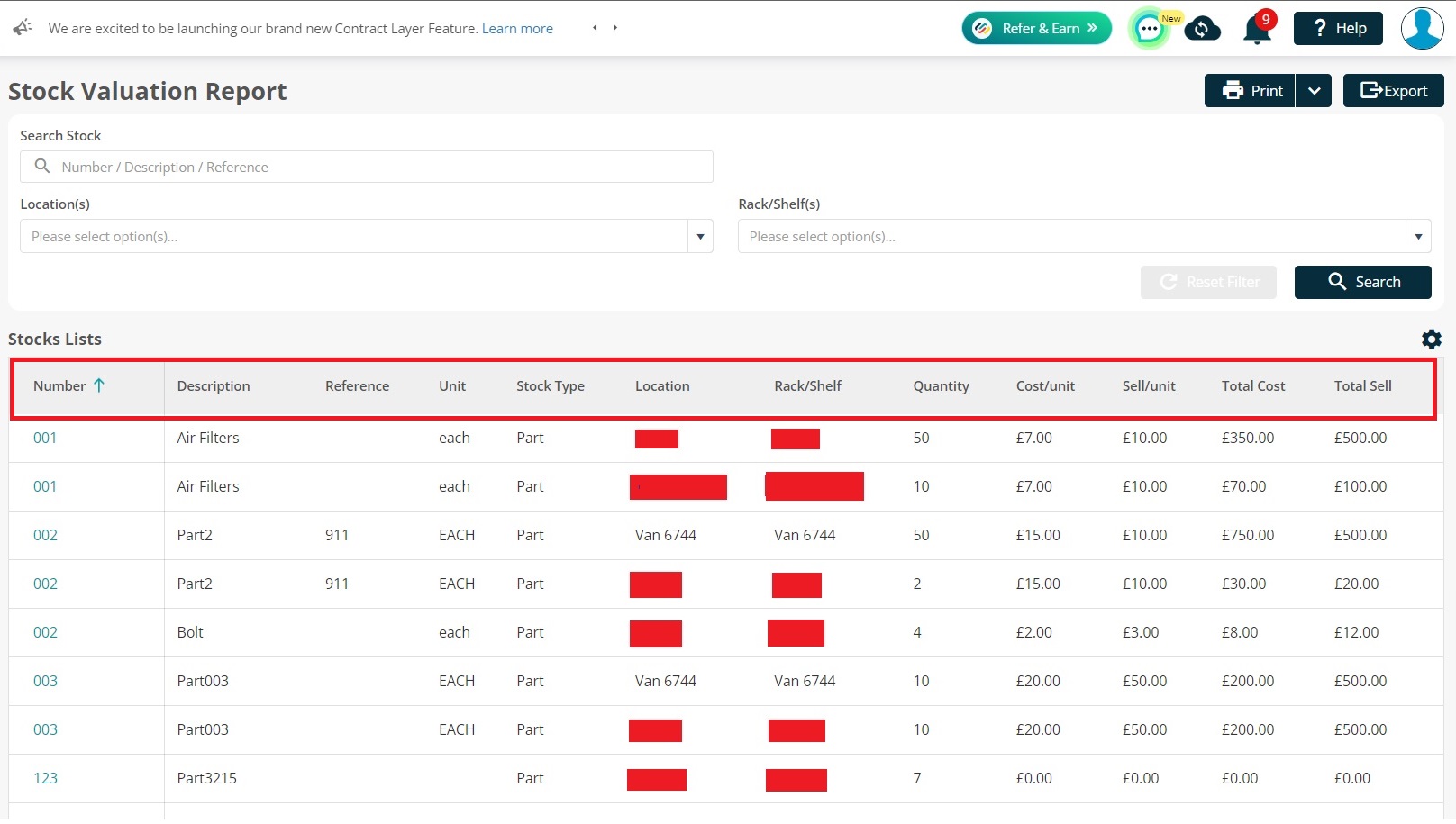Open the new chat messages icon
The height and width of the screenshot is (824, 1456).
click(x=1150, y=29)
